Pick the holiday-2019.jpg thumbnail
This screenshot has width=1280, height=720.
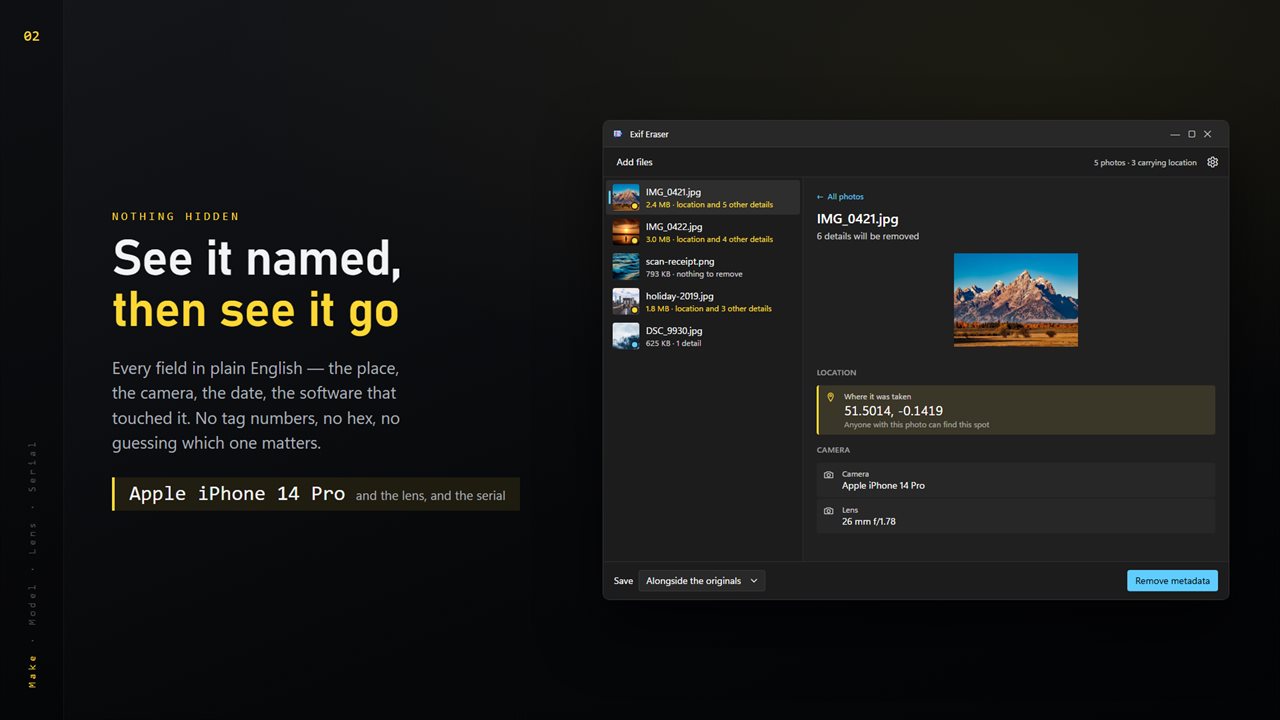point(626,301)
